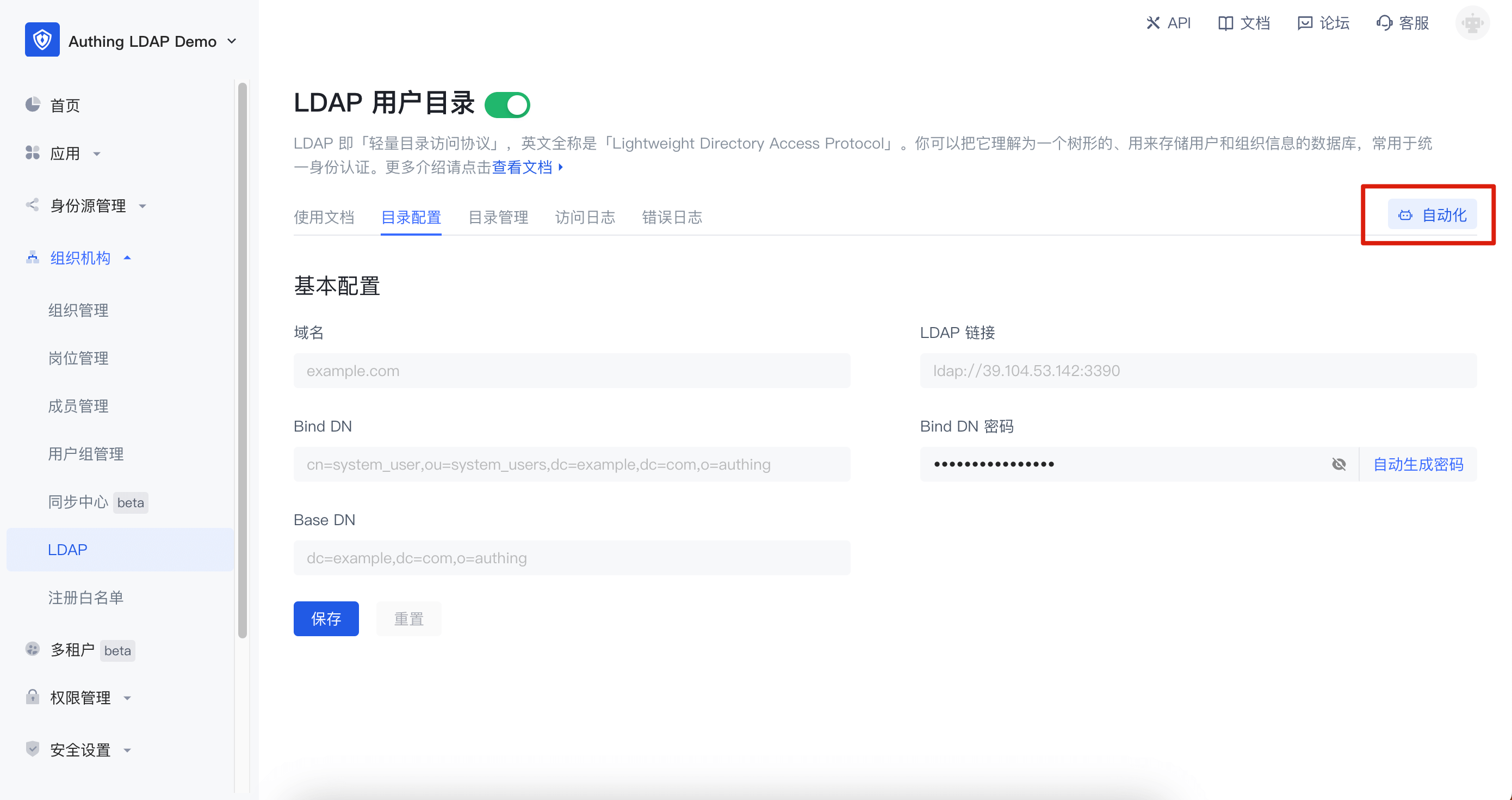Click the multi-tenant sidebar icon
Viewport: 1512px width, 800px height.
click(32, 649)
